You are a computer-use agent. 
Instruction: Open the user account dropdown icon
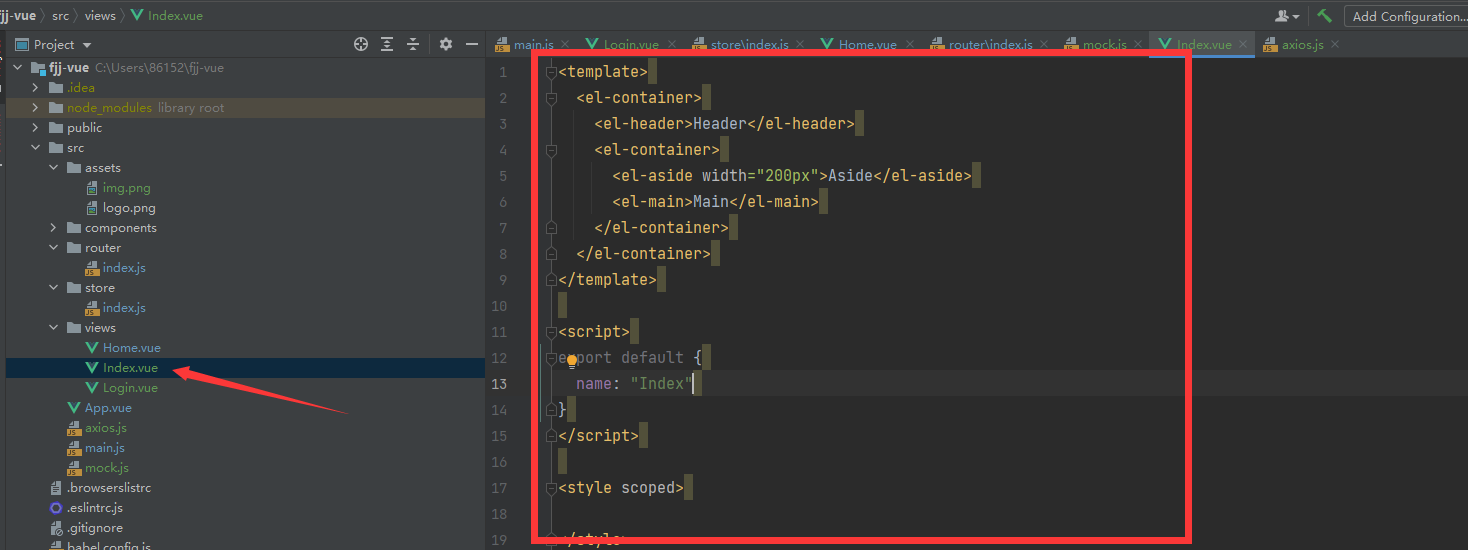pyautogui.click(x=1287, y=16)
